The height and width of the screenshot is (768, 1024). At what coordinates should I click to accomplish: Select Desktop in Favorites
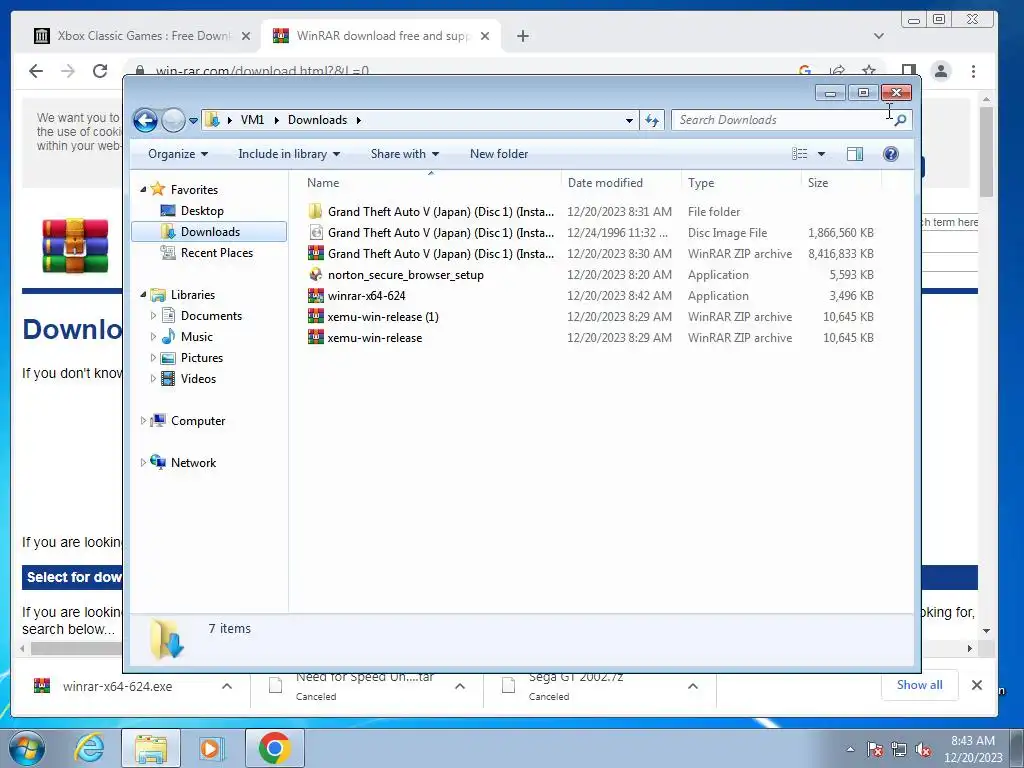[x=202, y=211]
